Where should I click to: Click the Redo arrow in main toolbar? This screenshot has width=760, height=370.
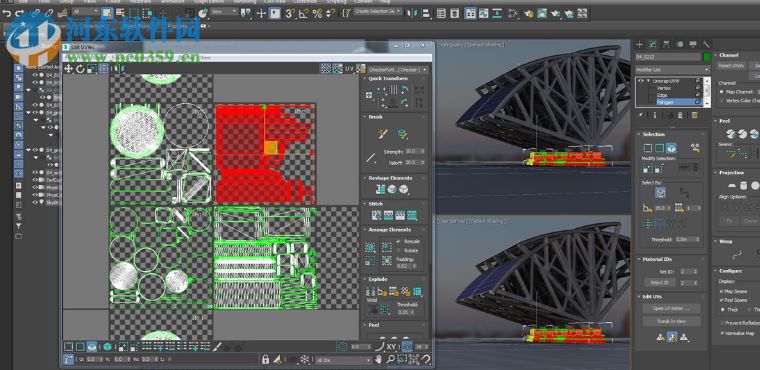pos(20,13)
